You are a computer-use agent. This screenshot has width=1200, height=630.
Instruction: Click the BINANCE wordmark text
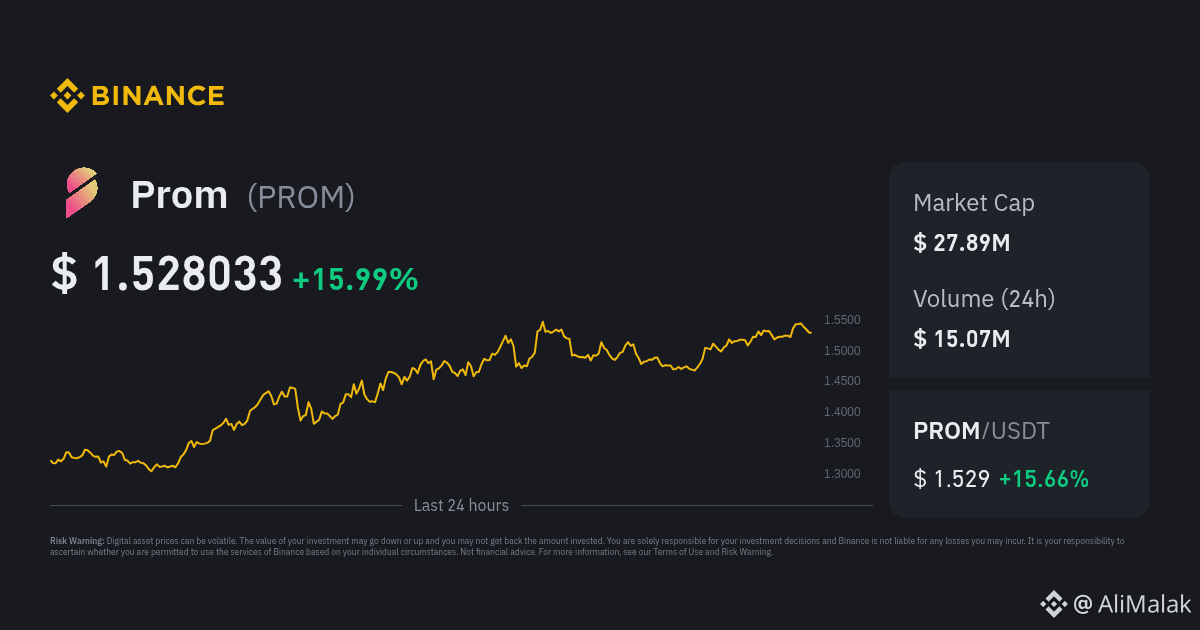[158, 96]
